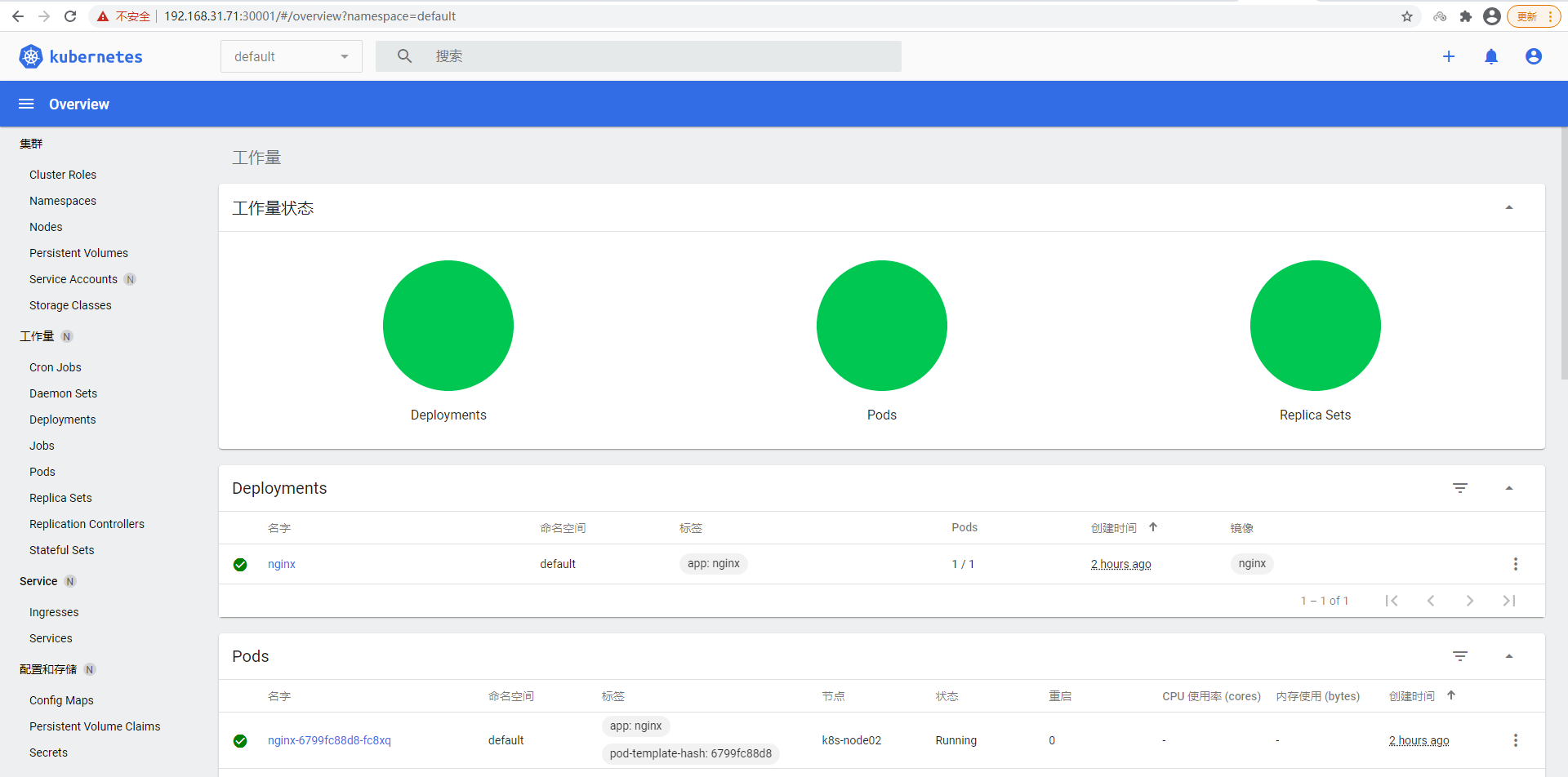This screenshot has width=1568, height=777.
Task: Open Replication Controllers in sidebar
Action: (x=87, y=524)
